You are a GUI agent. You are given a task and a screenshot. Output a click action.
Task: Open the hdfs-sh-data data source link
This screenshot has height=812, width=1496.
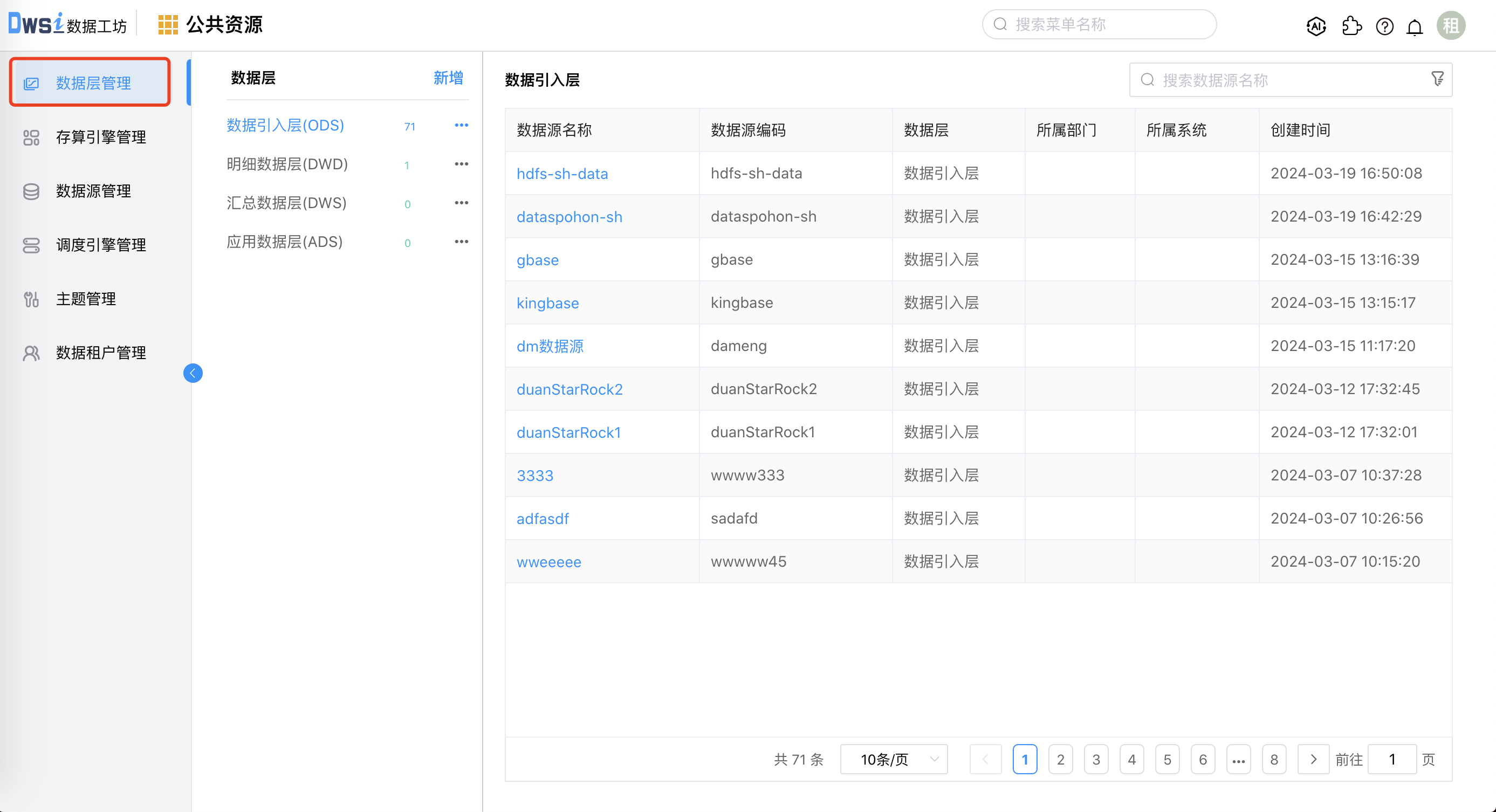point(562,173)
